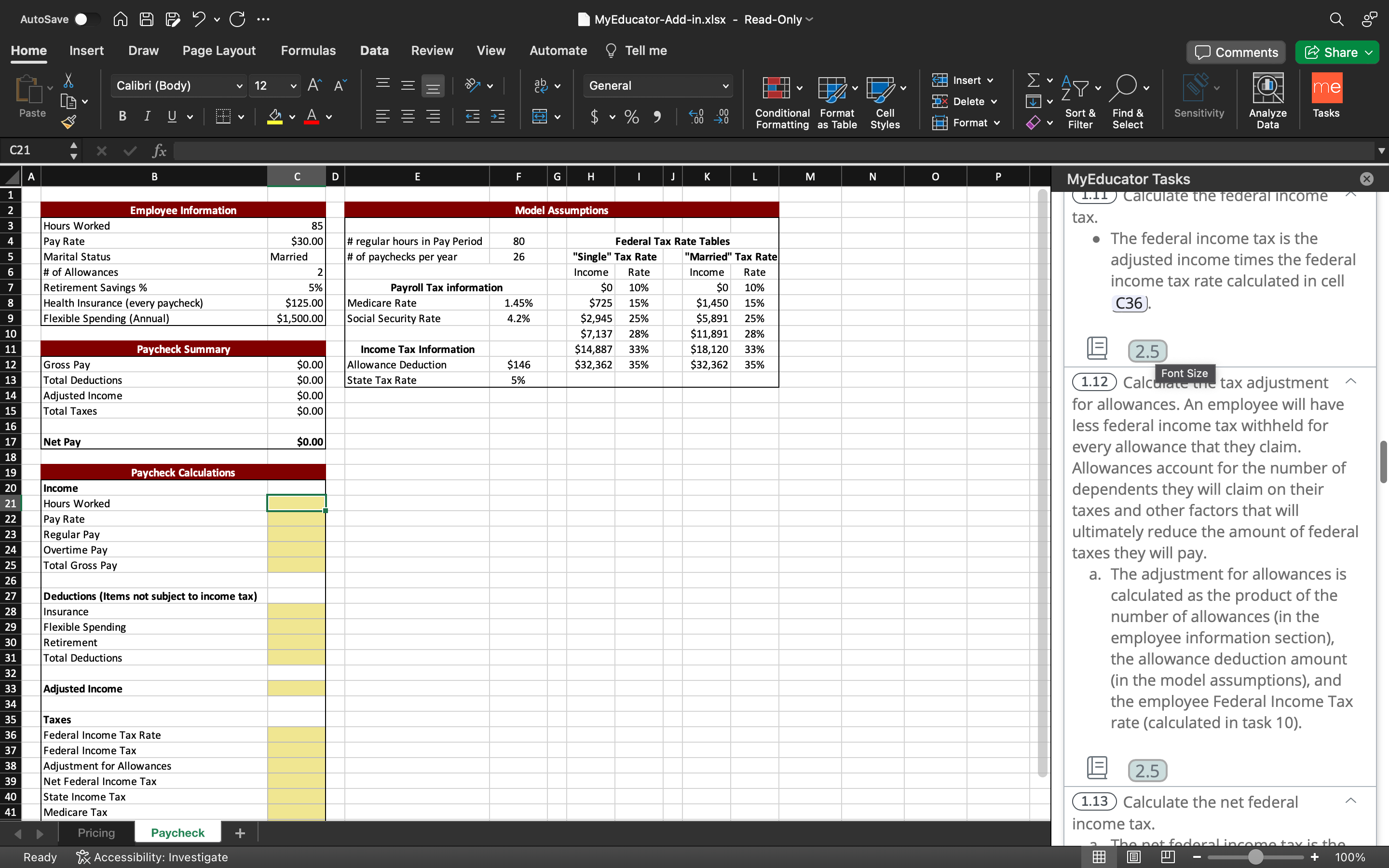Collapse task 1.12 using its chevron

click(x=1350, y=382)
